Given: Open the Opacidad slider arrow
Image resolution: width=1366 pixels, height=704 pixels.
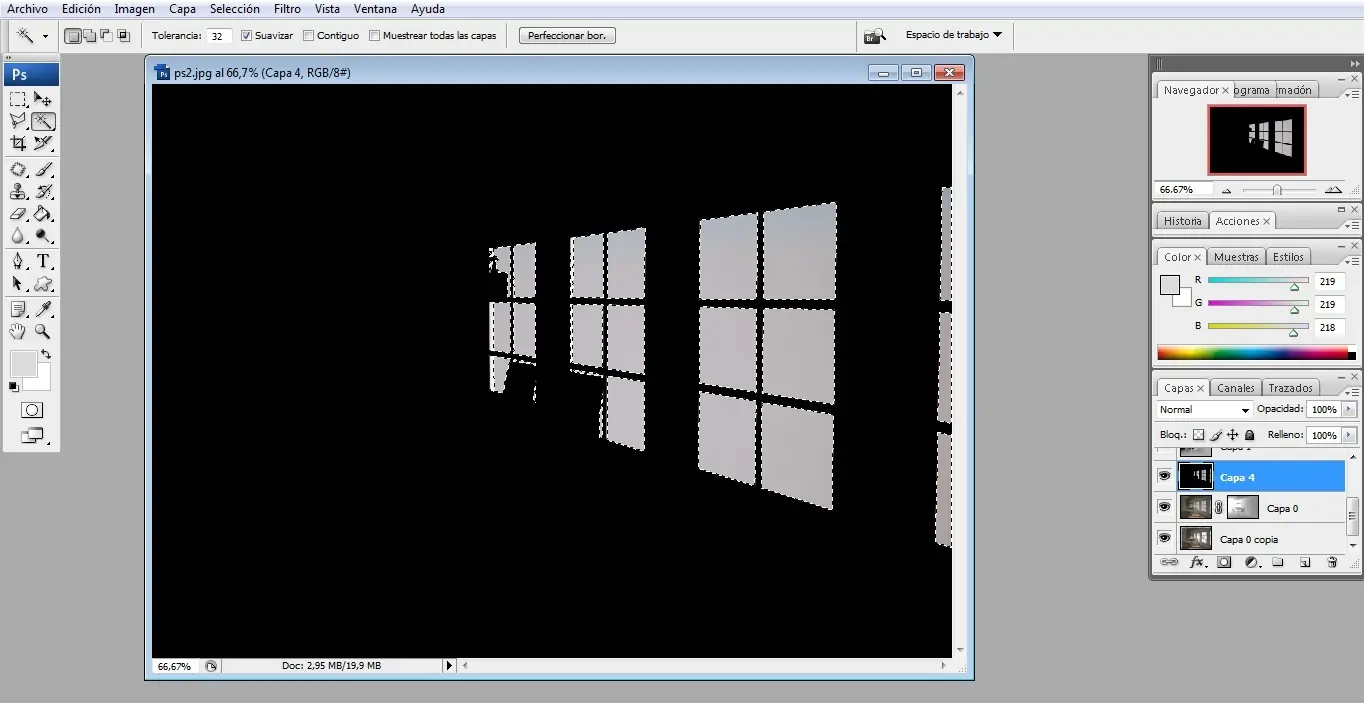Looking at the screenshot, I should tap(1349, 410).
